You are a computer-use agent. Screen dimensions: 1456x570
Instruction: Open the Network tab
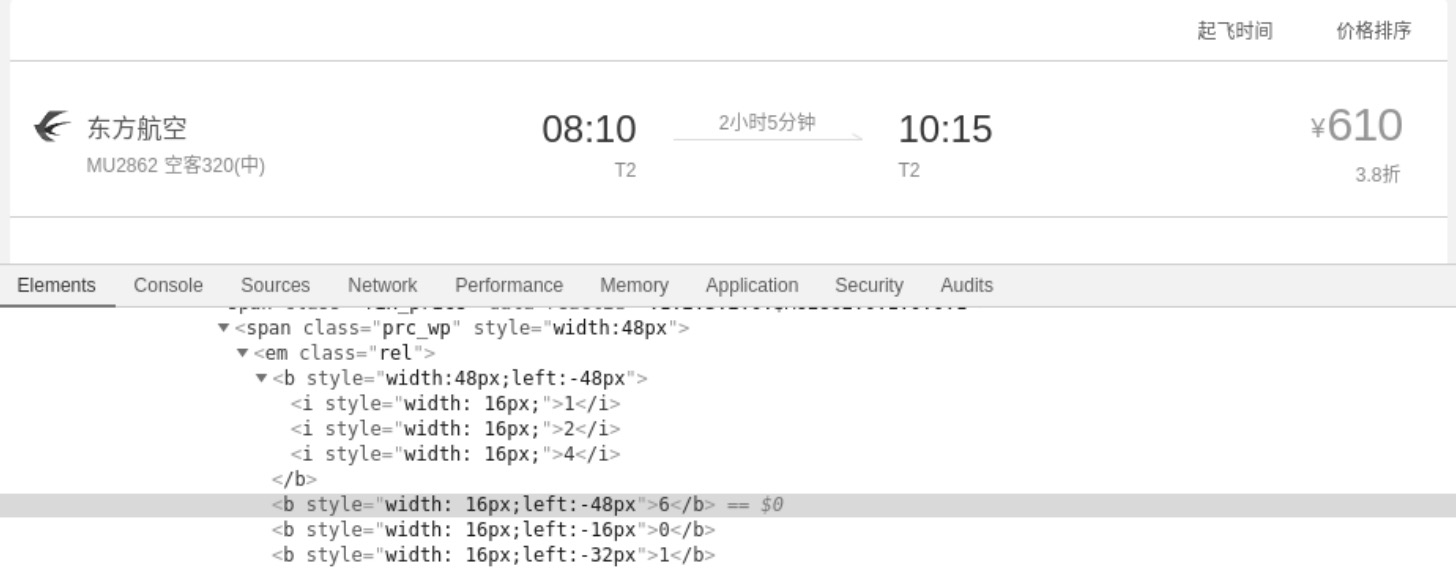point(382,286)
